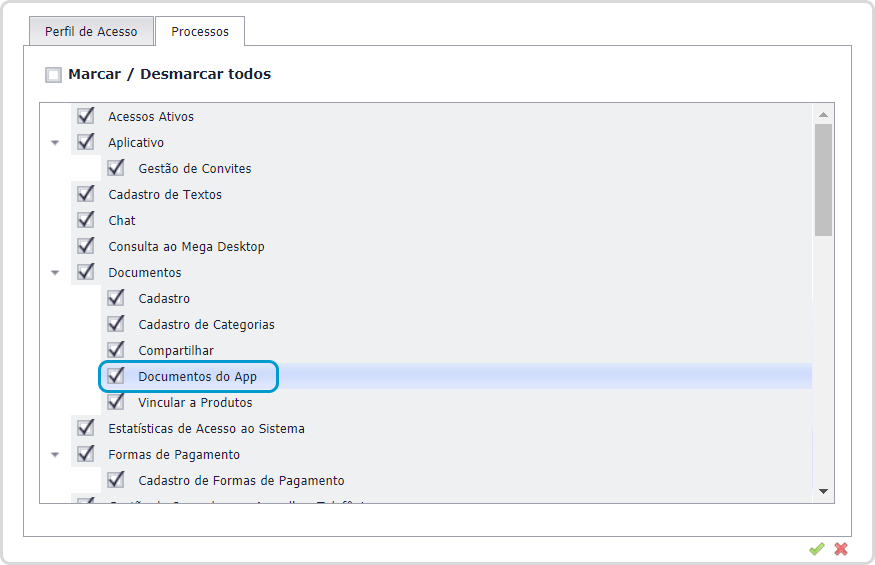Image resolution: width=875 pixels, height=565 pixels.
Task: Switch to the Perfil de Acesso tab
Action: [90, 31]
